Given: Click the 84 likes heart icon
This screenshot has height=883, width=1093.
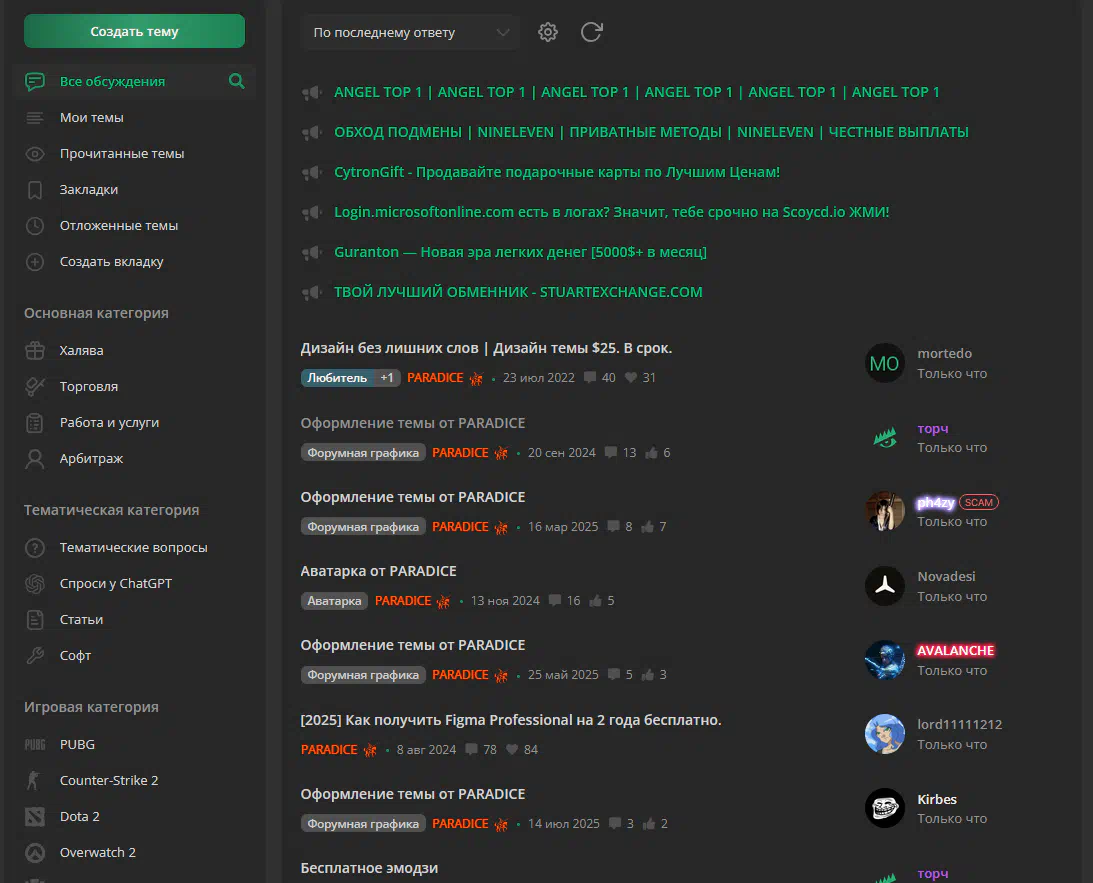Looking at the screenshot, I should [x=512, y=750].
